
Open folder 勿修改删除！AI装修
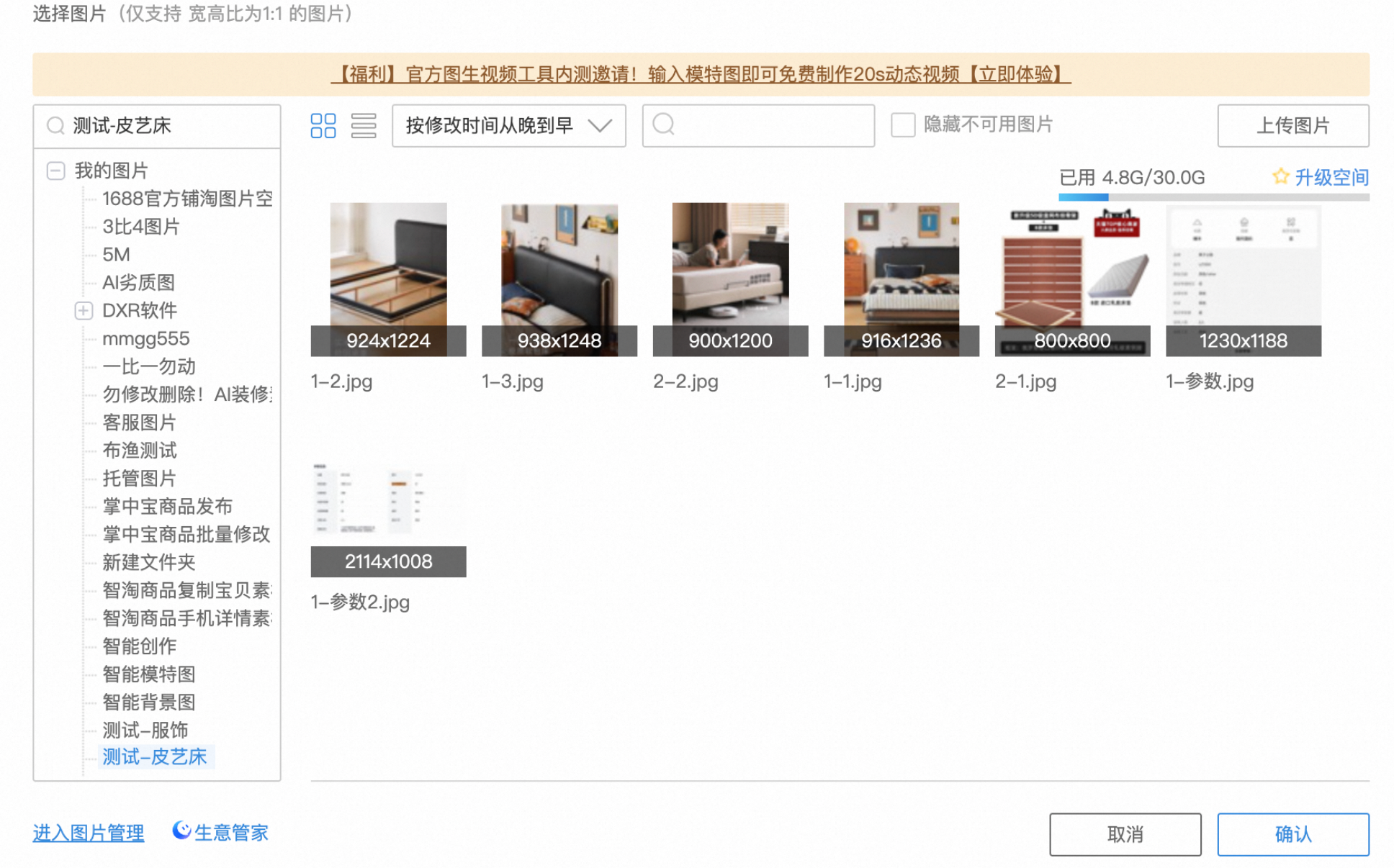coord(187,394)
